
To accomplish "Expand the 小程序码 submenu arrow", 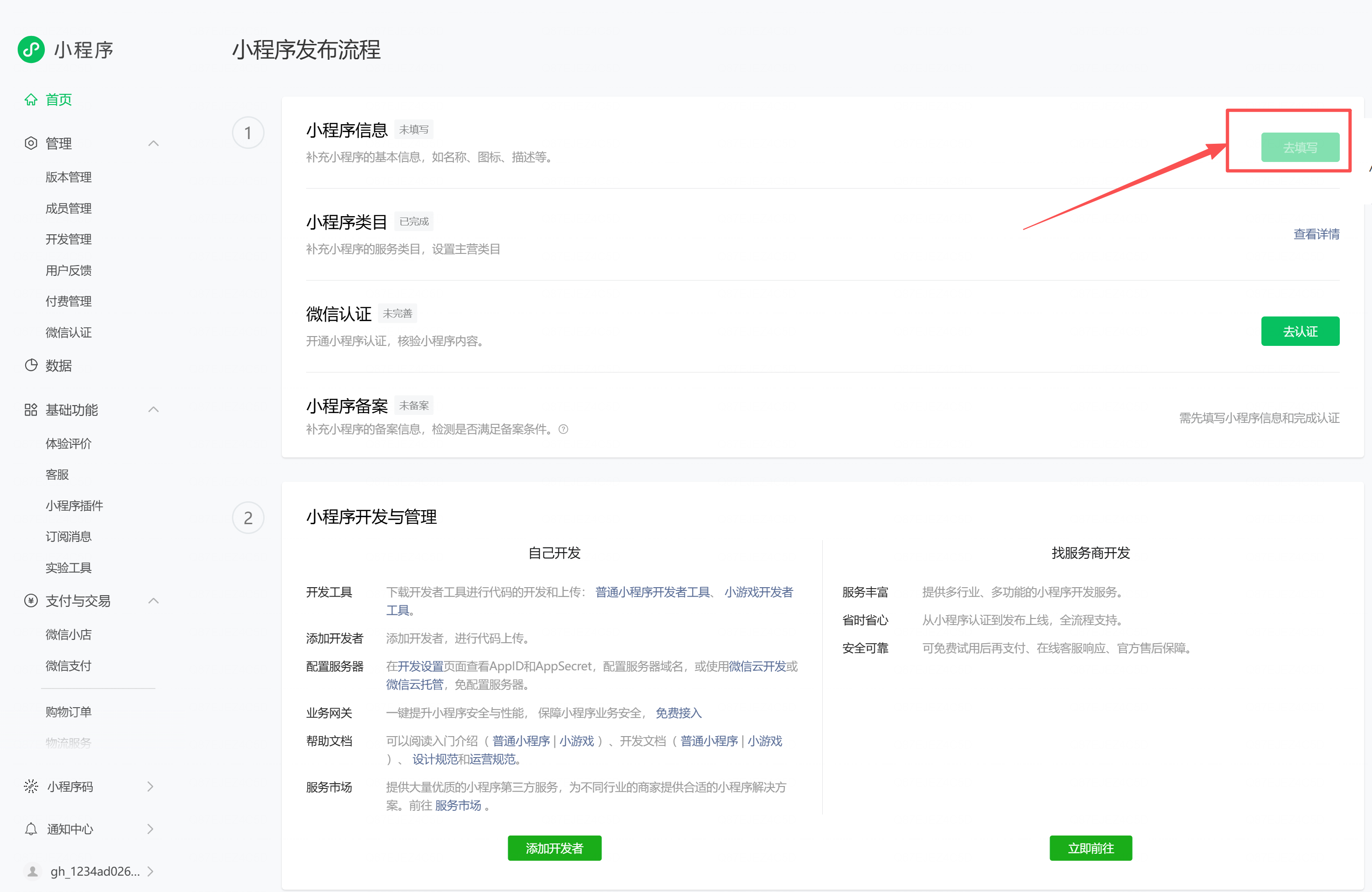I will point(150,787).
